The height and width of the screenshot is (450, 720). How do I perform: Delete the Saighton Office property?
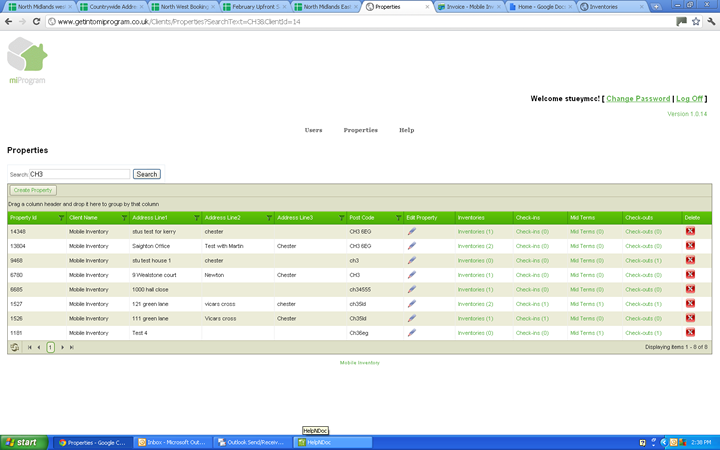click(690, 246)
